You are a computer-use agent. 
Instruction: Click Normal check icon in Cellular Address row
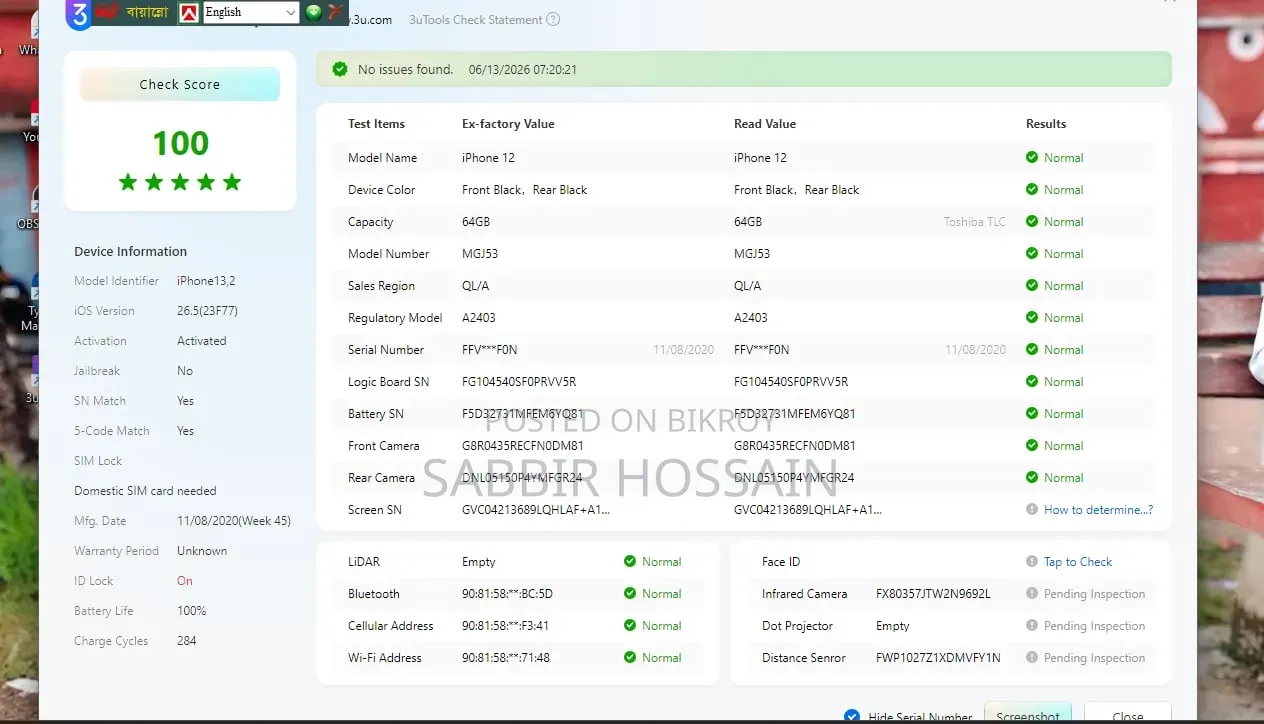coord(630,625)
